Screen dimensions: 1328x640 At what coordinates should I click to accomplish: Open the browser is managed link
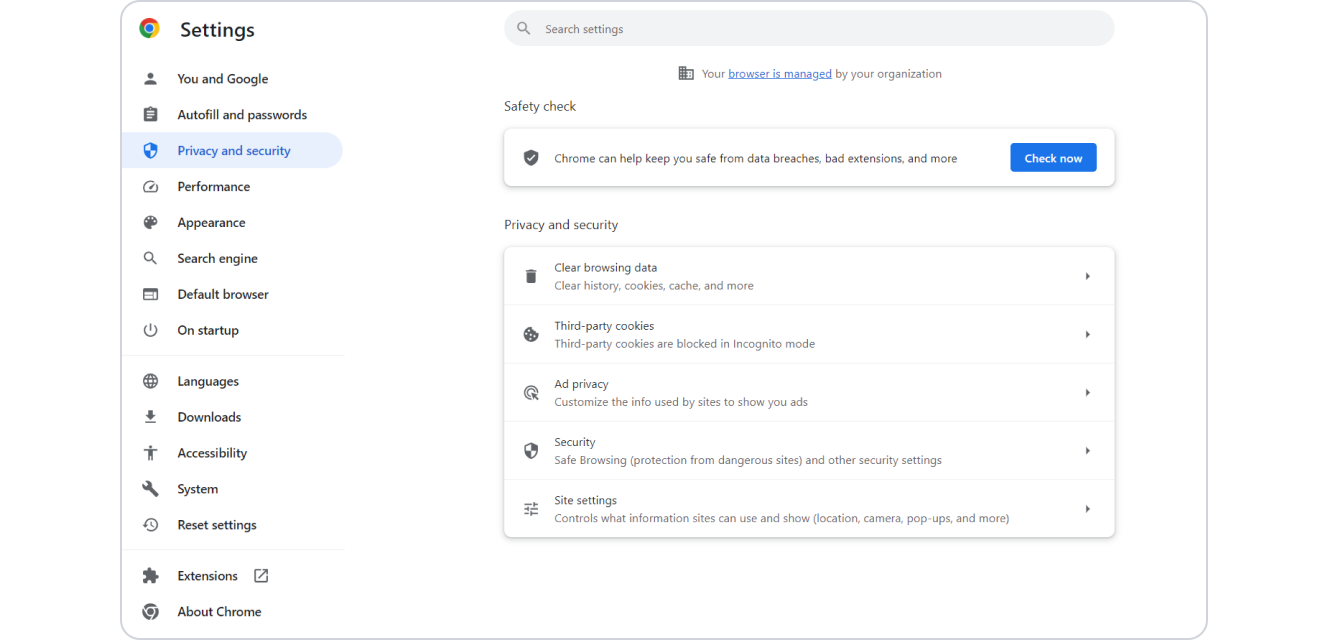pyautogui.click(x=779, y=72)
